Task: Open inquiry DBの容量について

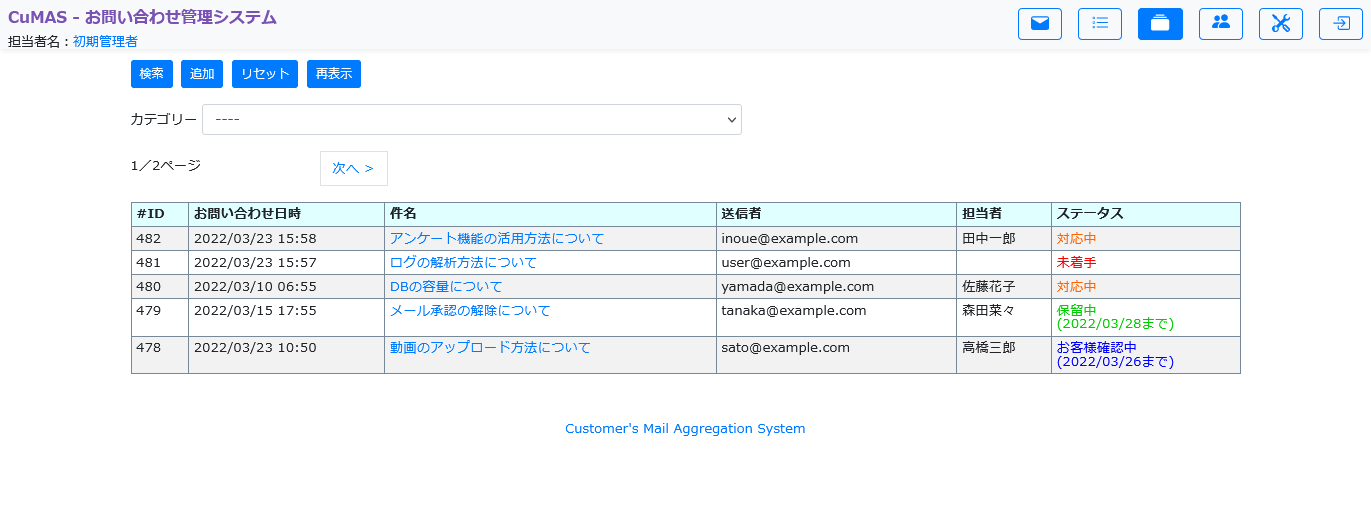Action: (x=446, y=287)
